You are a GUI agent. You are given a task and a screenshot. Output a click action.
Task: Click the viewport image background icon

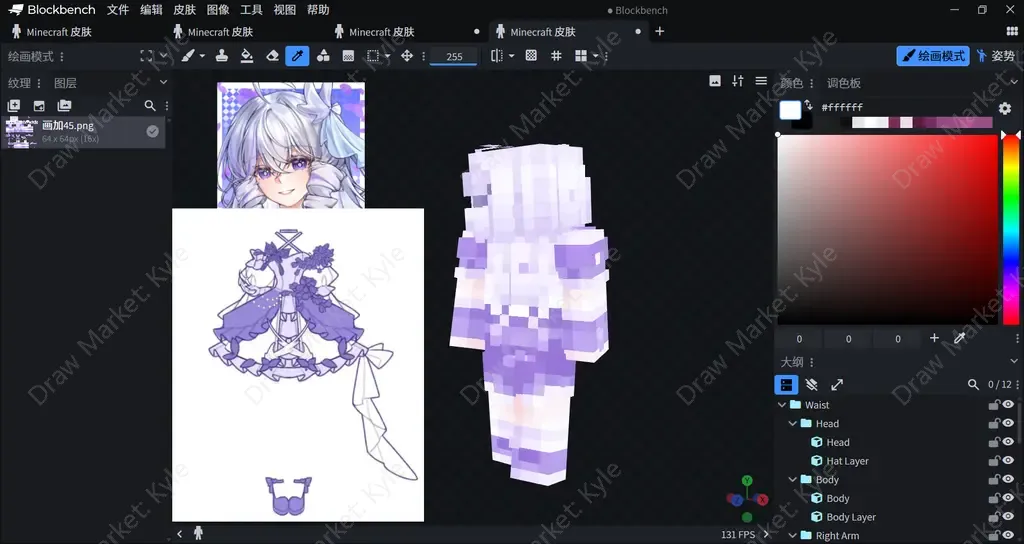pyautogui.click(x=715, y=81)
